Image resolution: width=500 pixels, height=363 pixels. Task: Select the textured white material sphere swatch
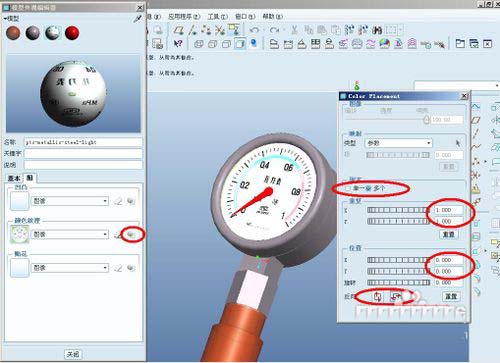pos(52,33)
